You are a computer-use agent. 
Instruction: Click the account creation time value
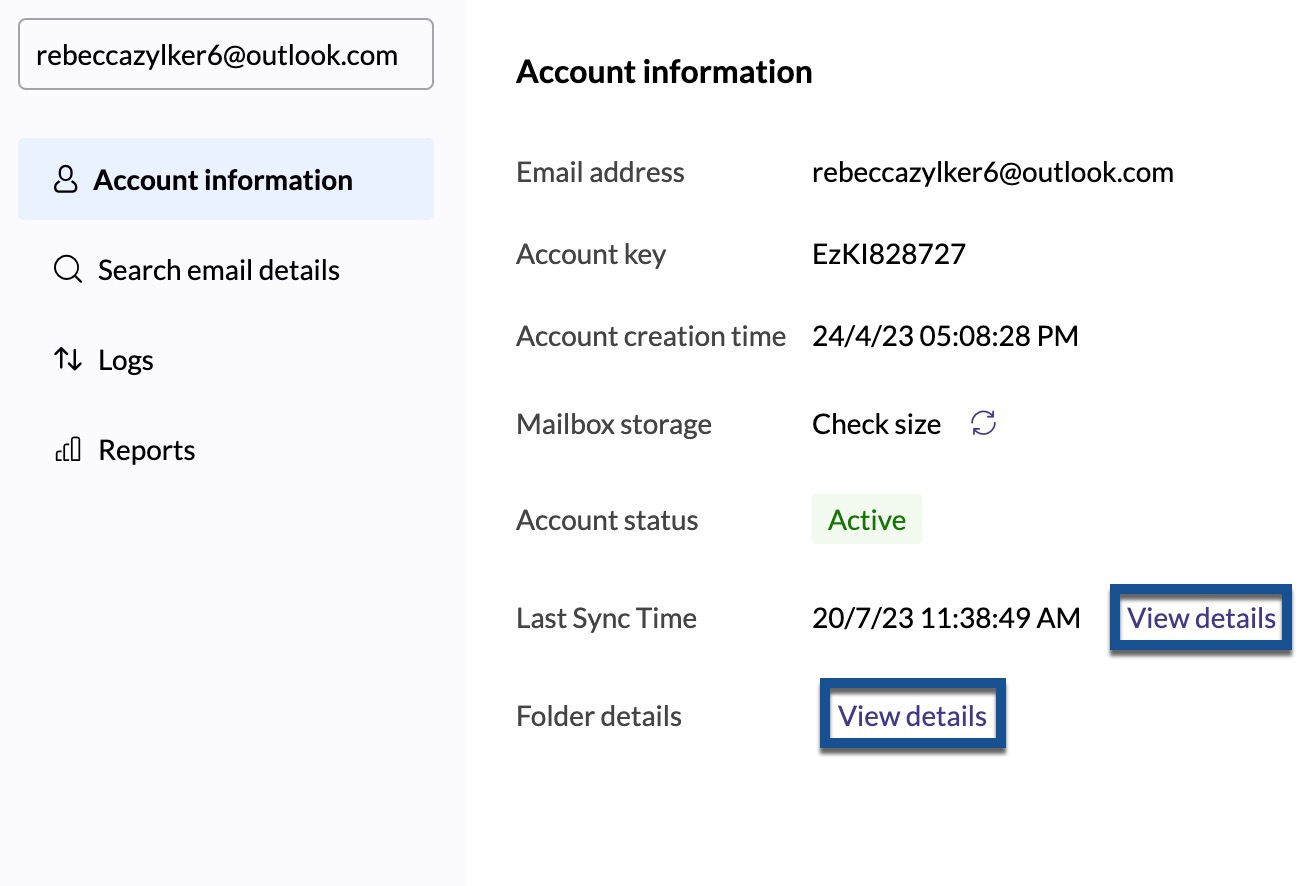[x=945, y=336]
